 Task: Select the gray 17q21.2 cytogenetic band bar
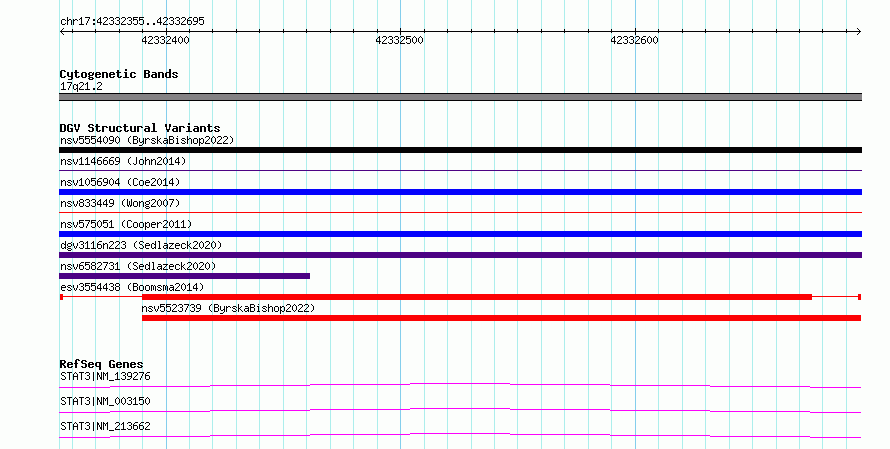pos(460,97)
